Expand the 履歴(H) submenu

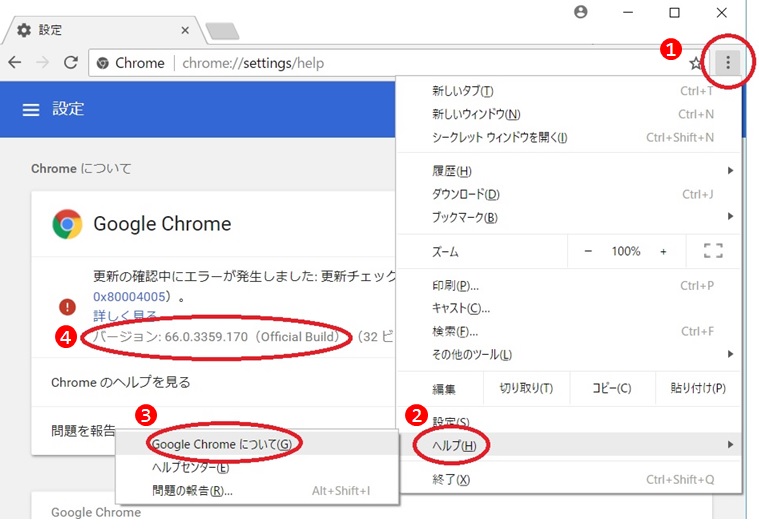(x=569, y=171)
